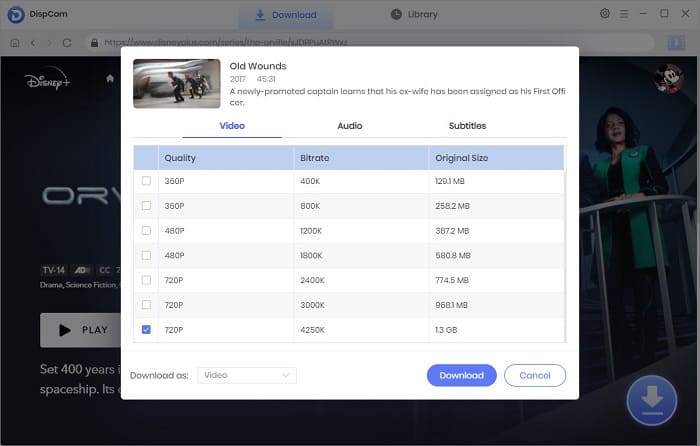This screenshot has width=700, height=446.
Task: Switch to the Subtitles tab
Action: [467, 126]
